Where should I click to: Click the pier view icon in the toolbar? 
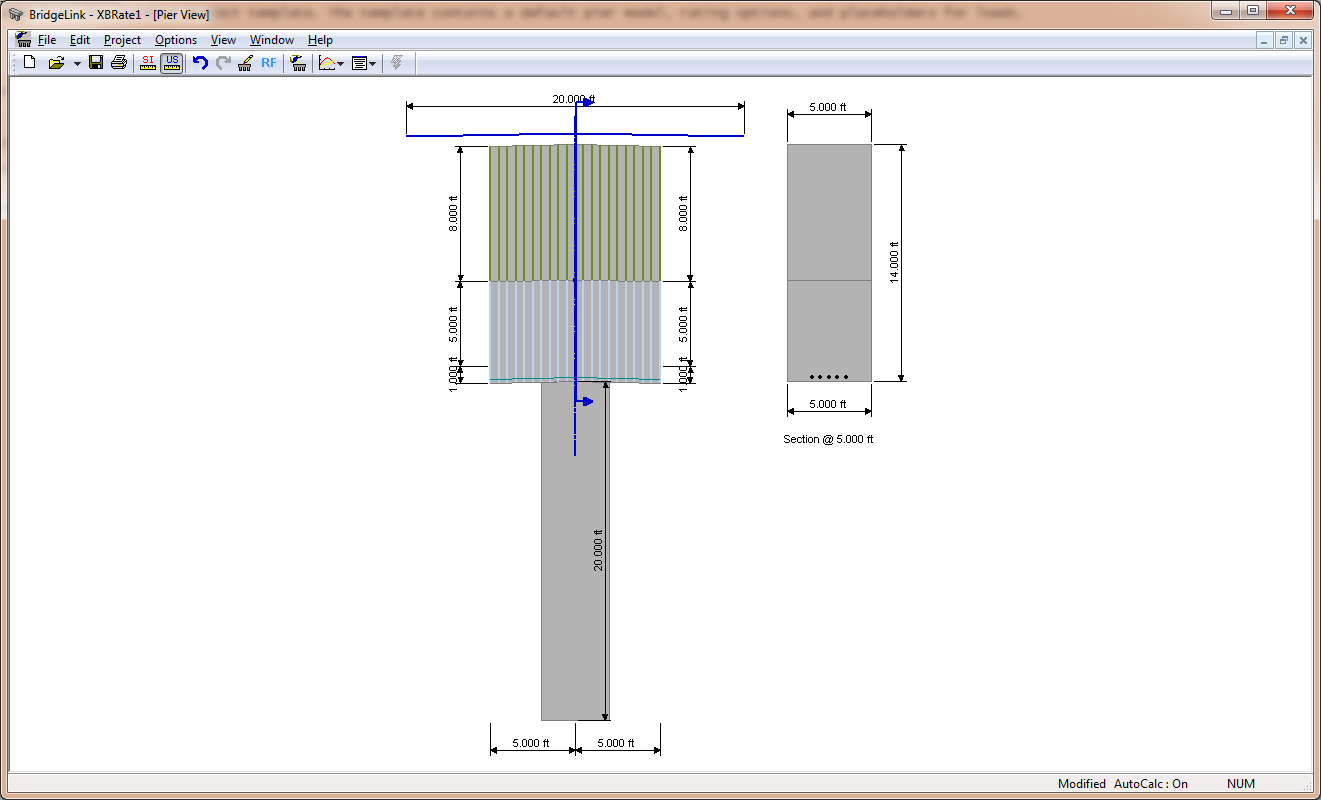click(298, 63)
